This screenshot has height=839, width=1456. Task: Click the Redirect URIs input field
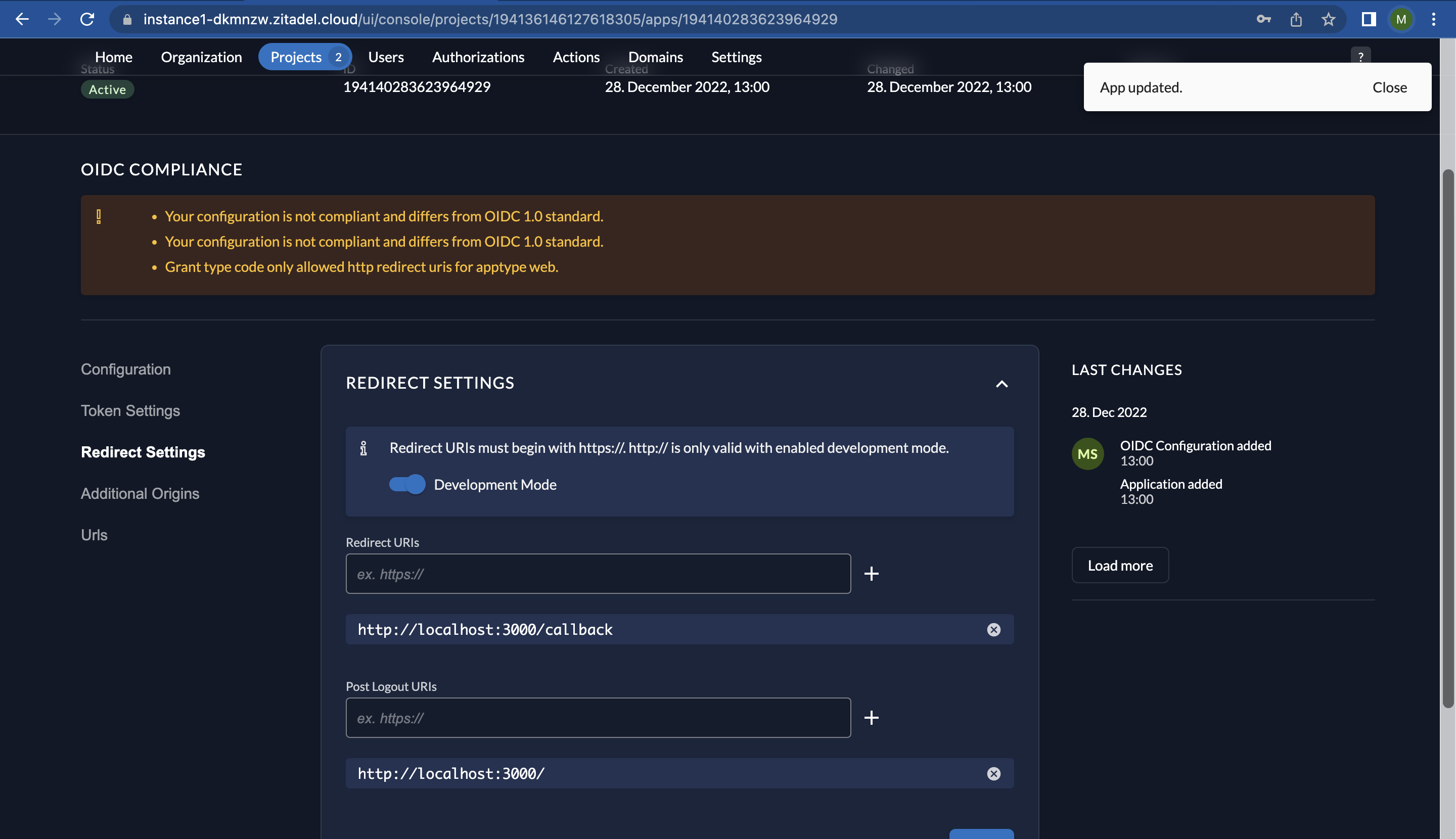coord(598,573)
